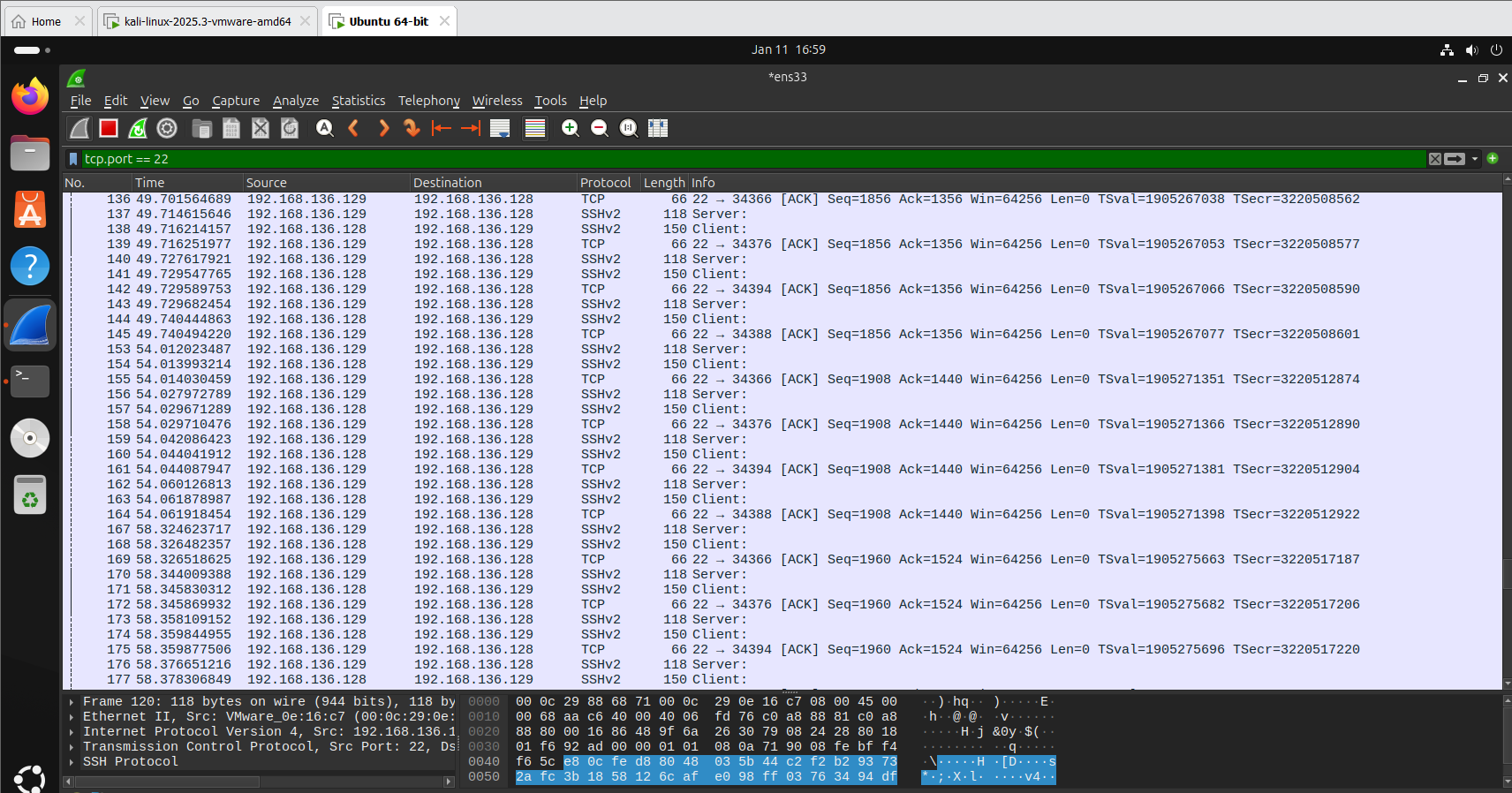Open Terminal from the dock
The width and height of the screenshot is (1512, 793).
point(30,381)
